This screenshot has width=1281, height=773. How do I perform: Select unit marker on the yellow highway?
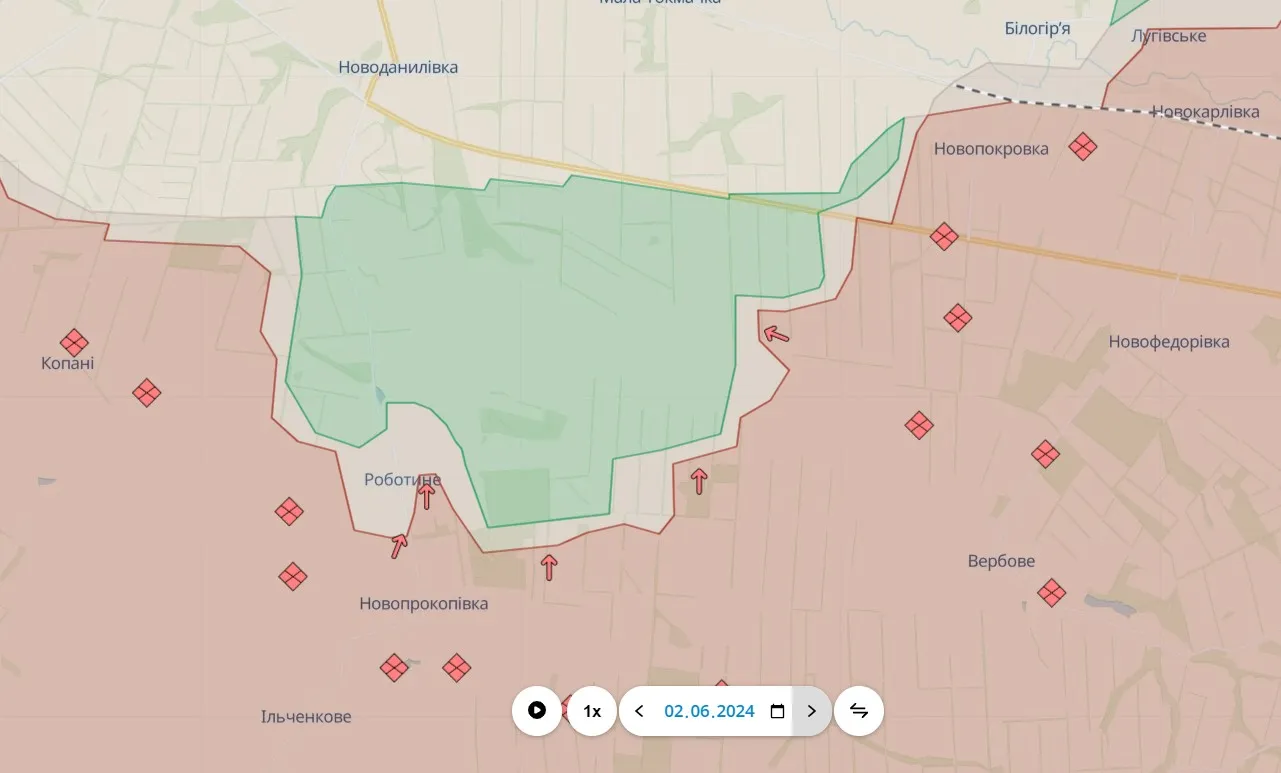944,237
